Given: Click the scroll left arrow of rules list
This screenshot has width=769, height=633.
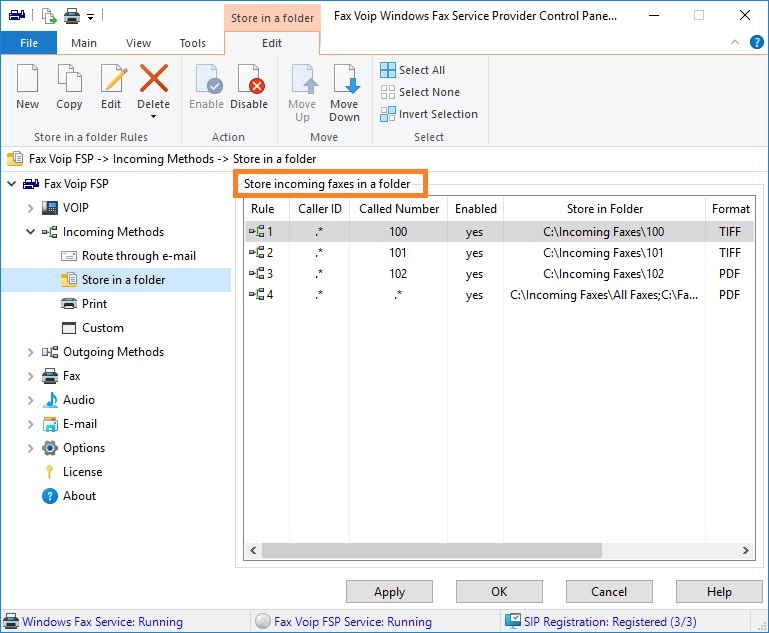Looking at the screenshot, I should pyautogui.click(x=253, y=550).
